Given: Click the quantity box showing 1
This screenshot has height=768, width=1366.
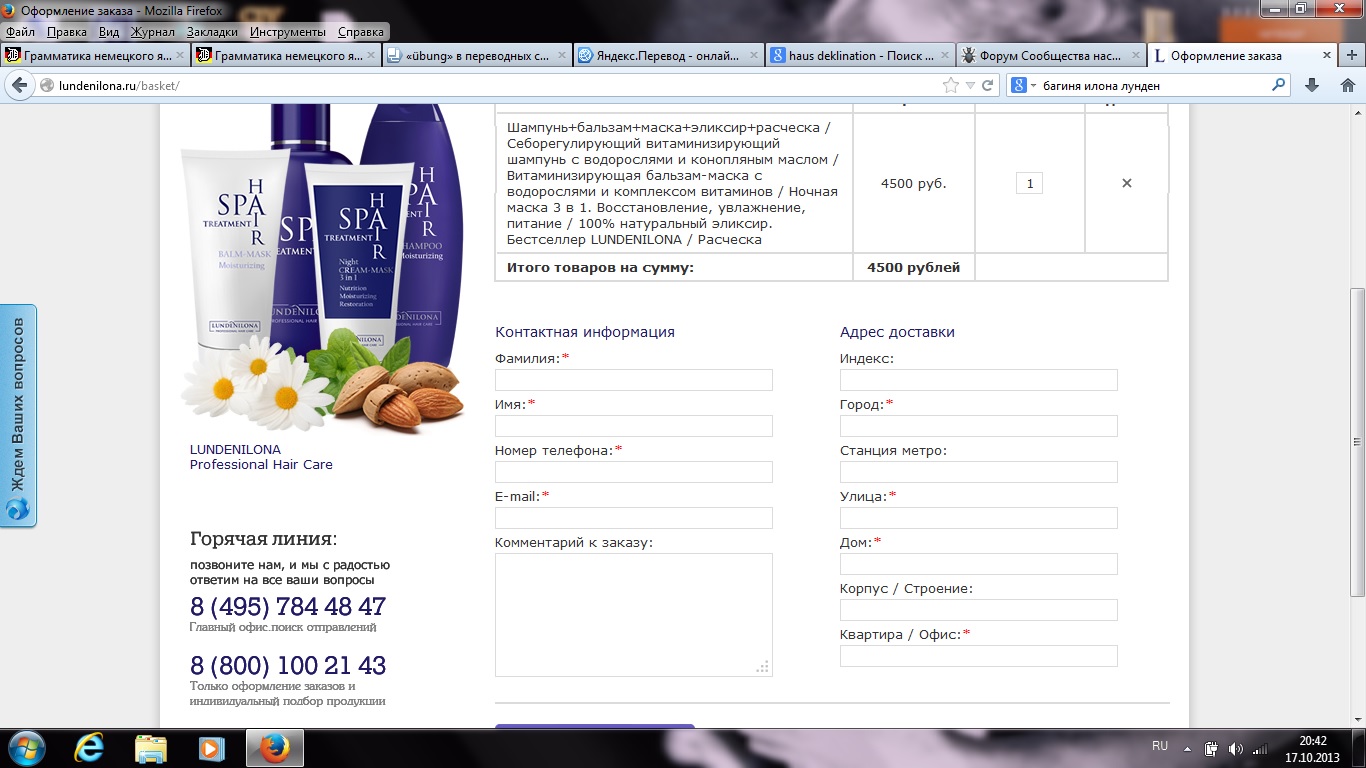Looking at the screenshot, I should pos(1029,183).
